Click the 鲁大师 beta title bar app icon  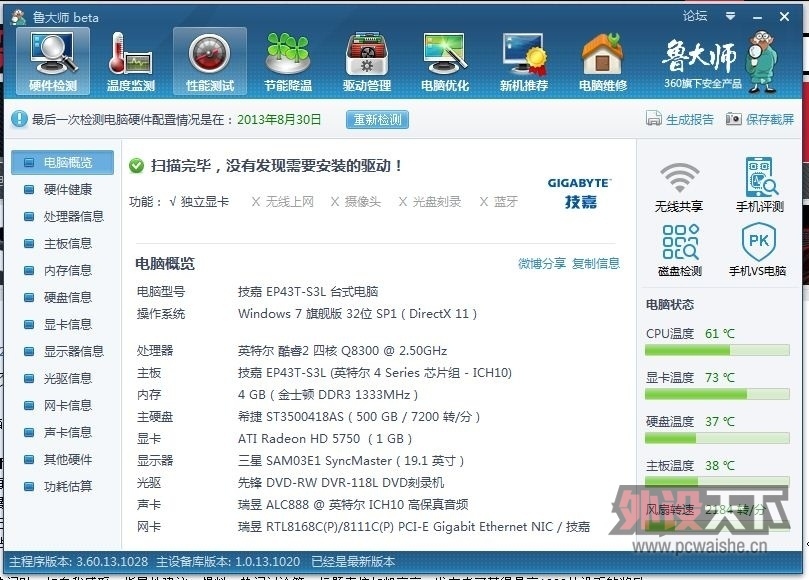(19, 18)
